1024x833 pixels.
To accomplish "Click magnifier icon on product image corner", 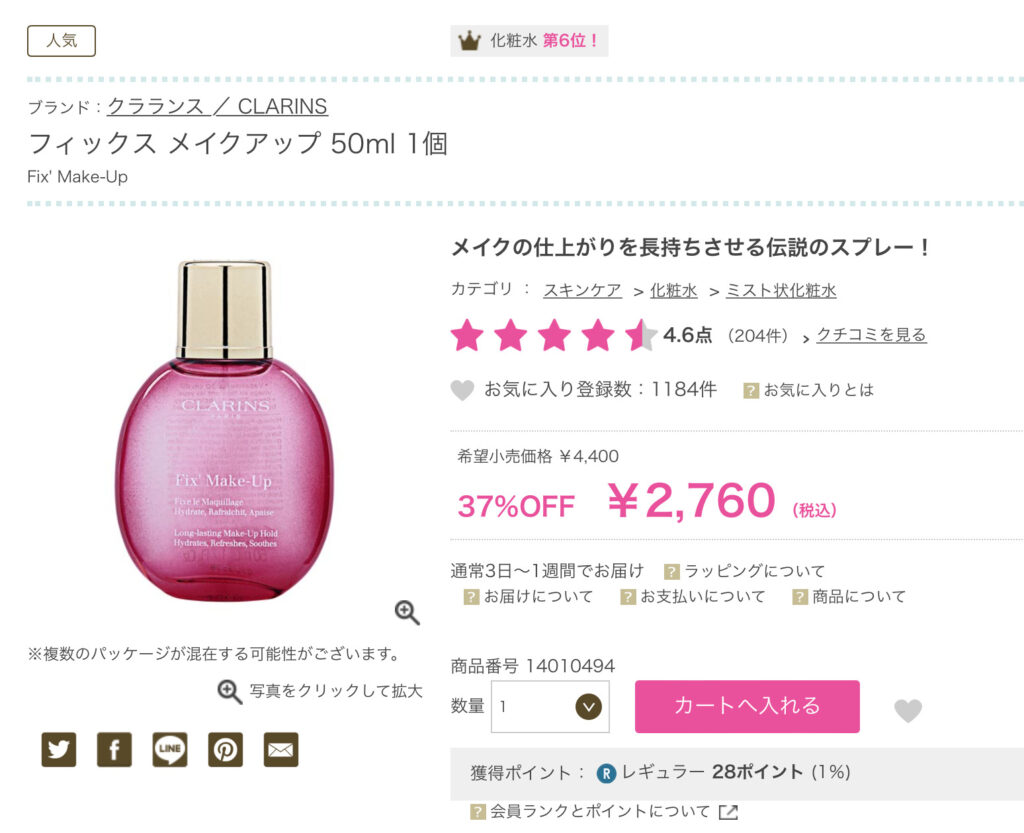I will pos(407,612).
